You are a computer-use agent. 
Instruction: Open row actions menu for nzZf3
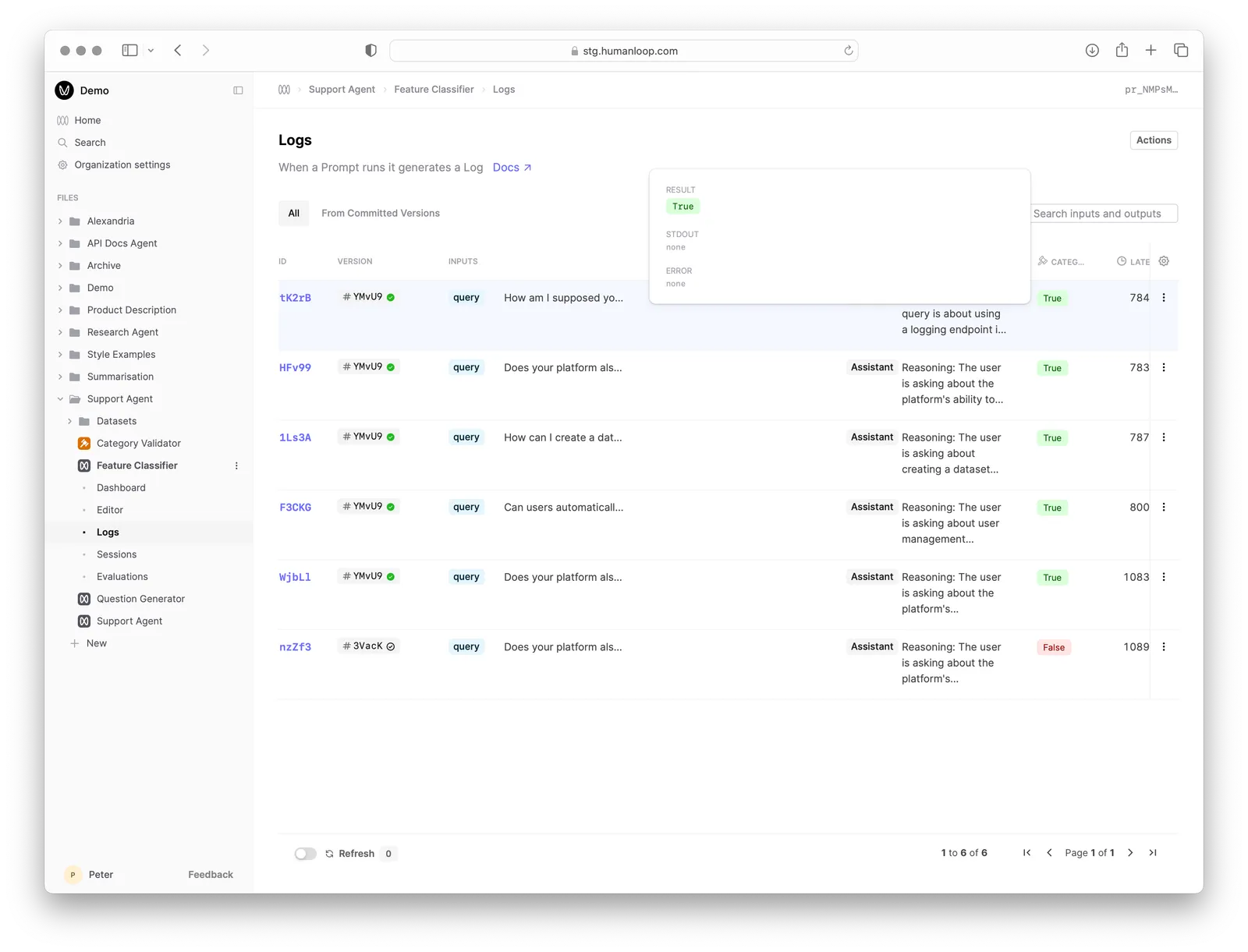click(x=1164, y=647)
